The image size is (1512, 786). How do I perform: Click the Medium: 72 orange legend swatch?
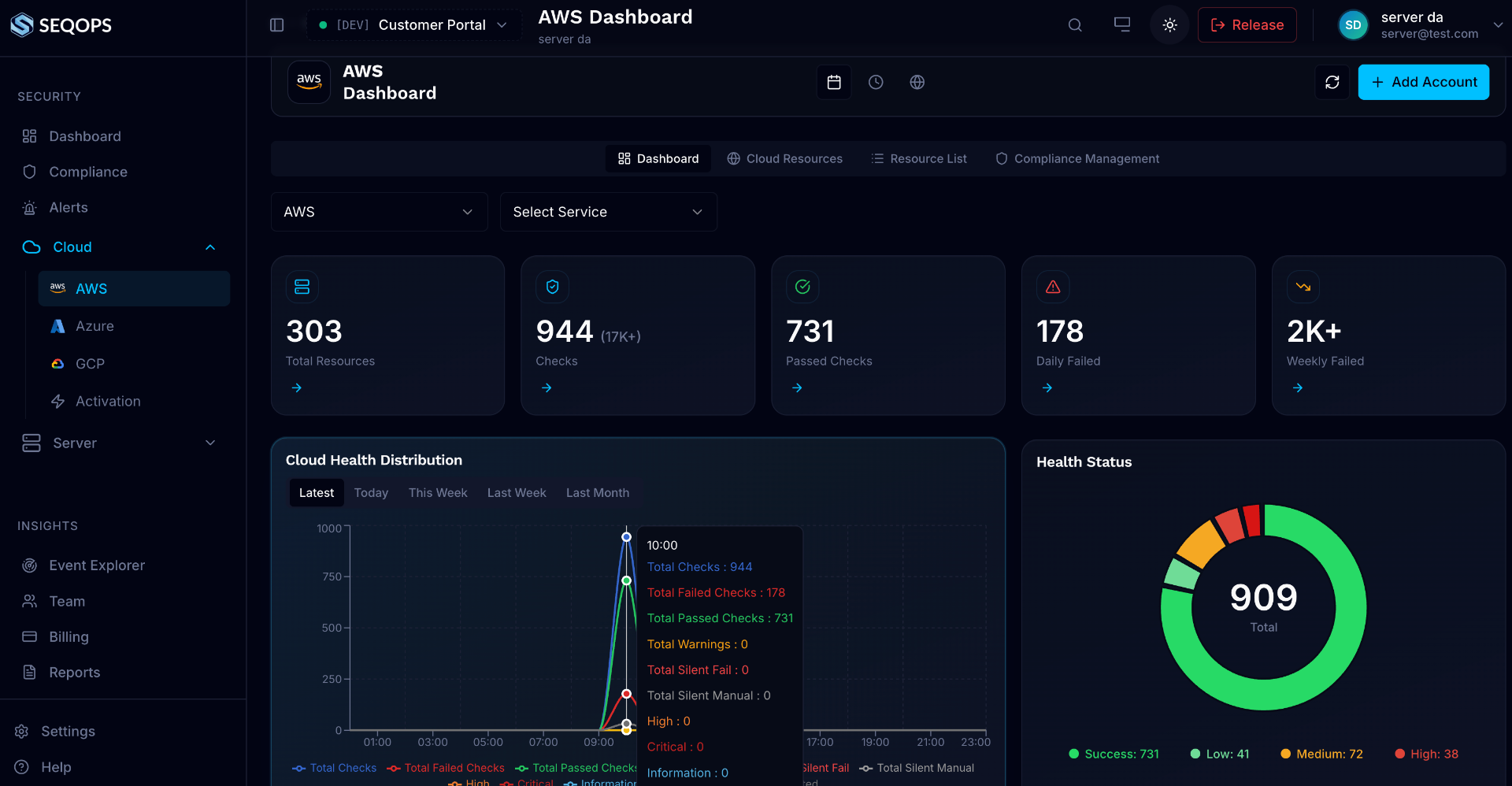coord(1285,754)
